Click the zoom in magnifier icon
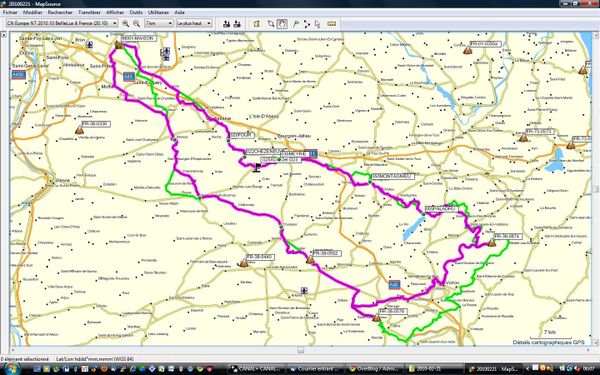 126,24
